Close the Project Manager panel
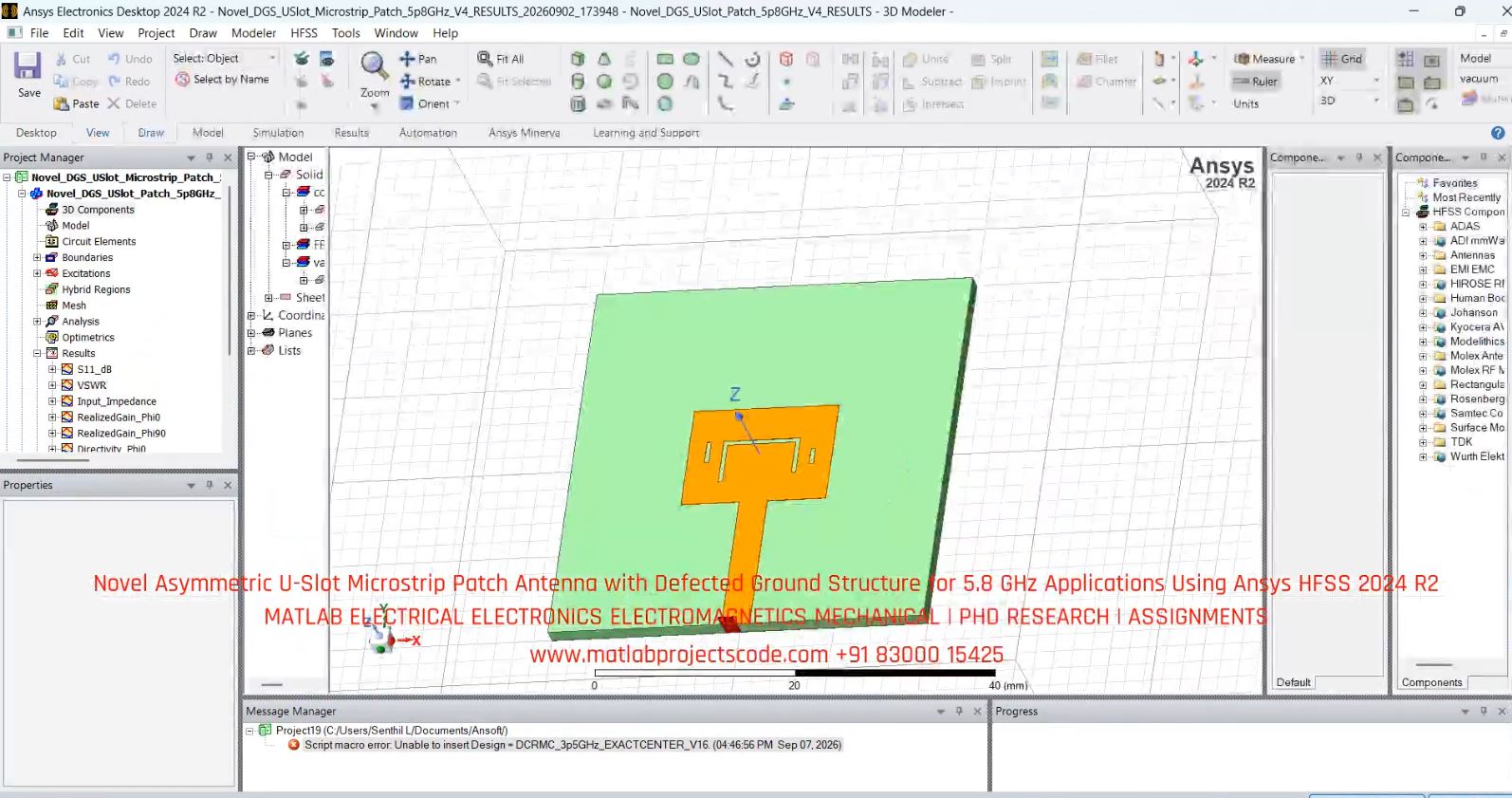The width and height of the screenshot is (1512, 798). point(228,158)
